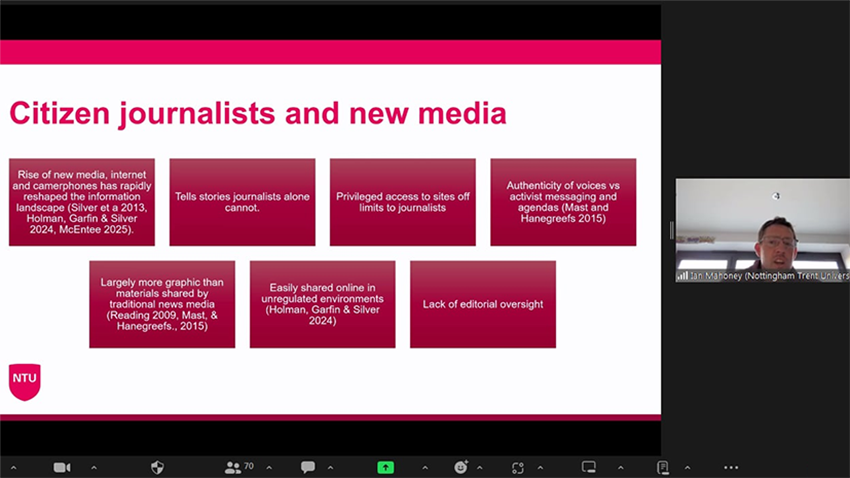
Task: Toggle the video camera on or off
Action: [x=61, y=467]
